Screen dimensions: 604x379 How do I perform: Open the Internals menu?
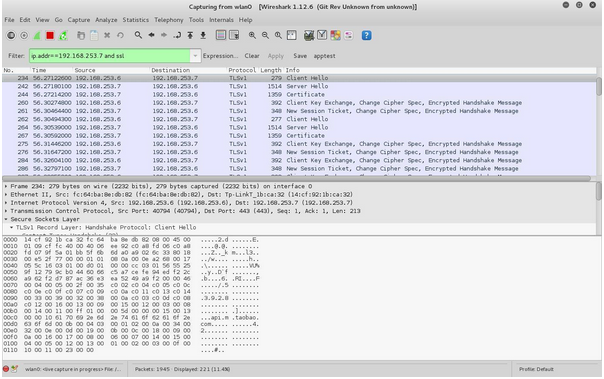point(221,20)
